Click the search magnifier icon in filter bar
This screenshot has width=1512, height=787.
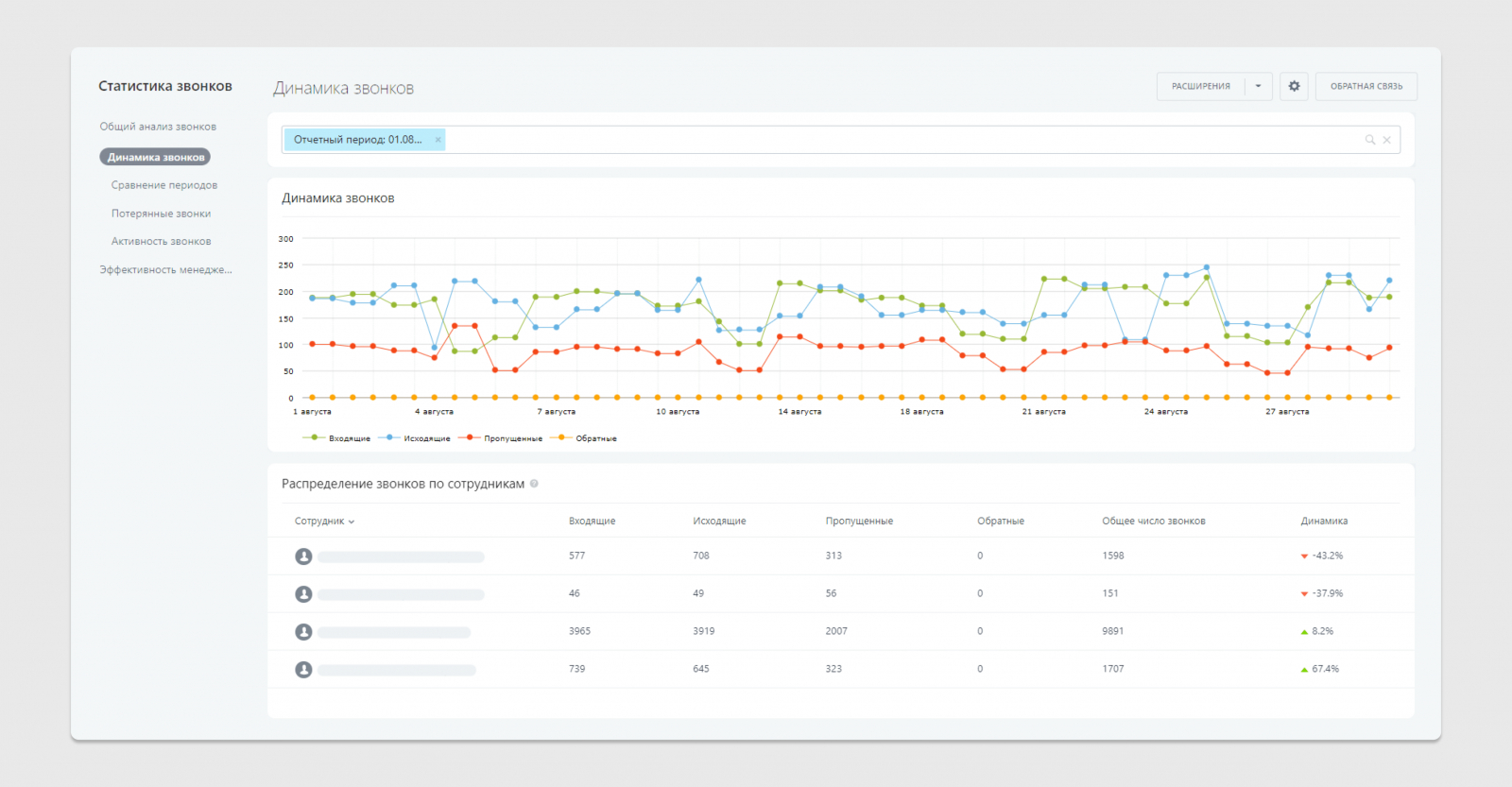click(1369, 140)
